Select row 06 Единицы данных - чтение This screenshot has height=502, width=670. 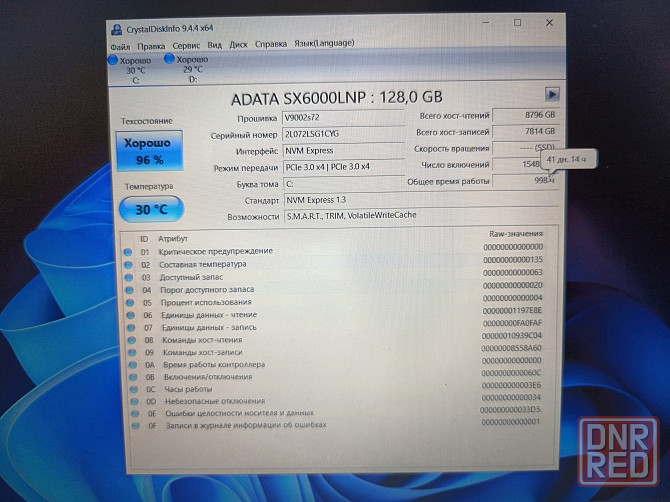[335, 314]
